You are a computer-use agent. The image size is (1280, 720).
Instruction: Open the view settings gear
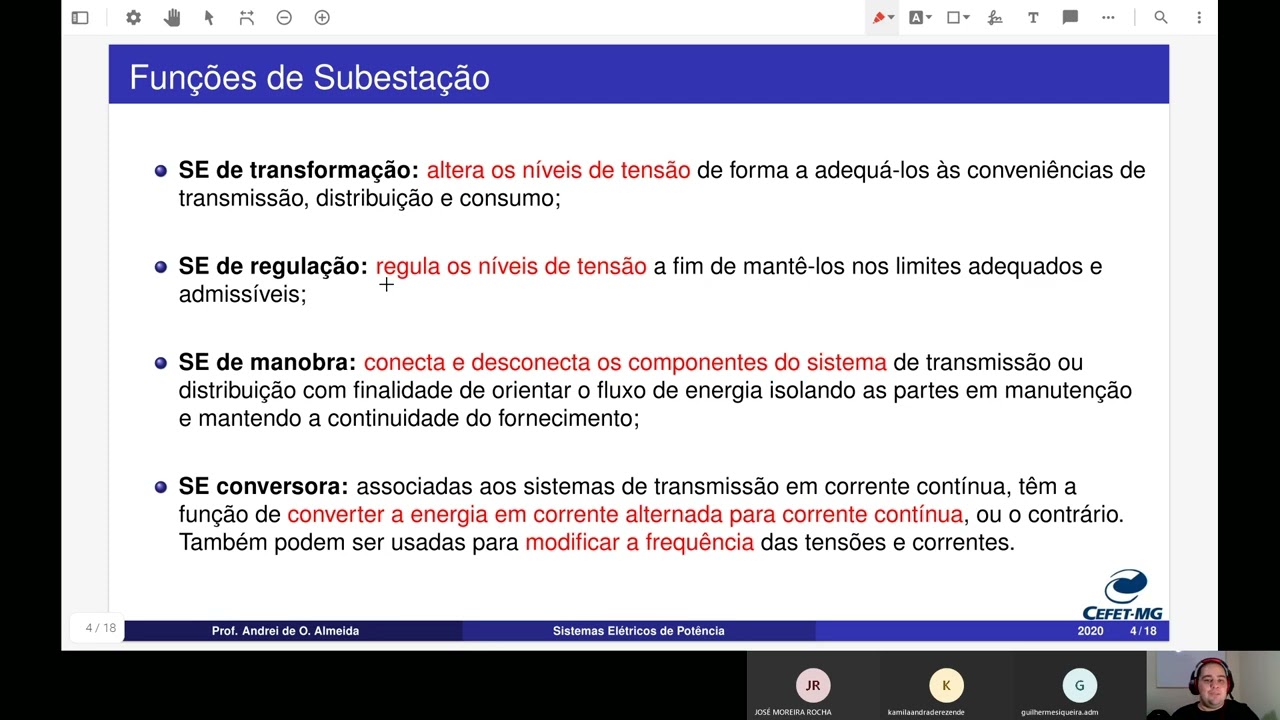point(133,17)
